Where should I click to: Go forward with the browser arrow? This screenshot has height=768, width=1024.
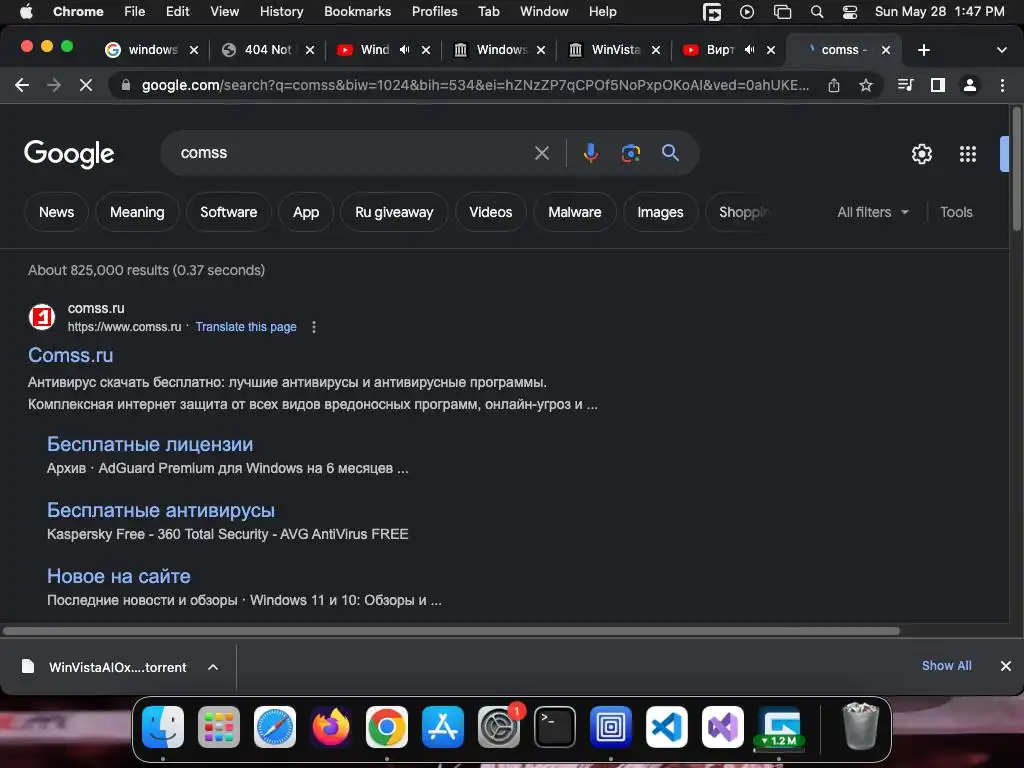pyautogui.click(x=54, y=85)
